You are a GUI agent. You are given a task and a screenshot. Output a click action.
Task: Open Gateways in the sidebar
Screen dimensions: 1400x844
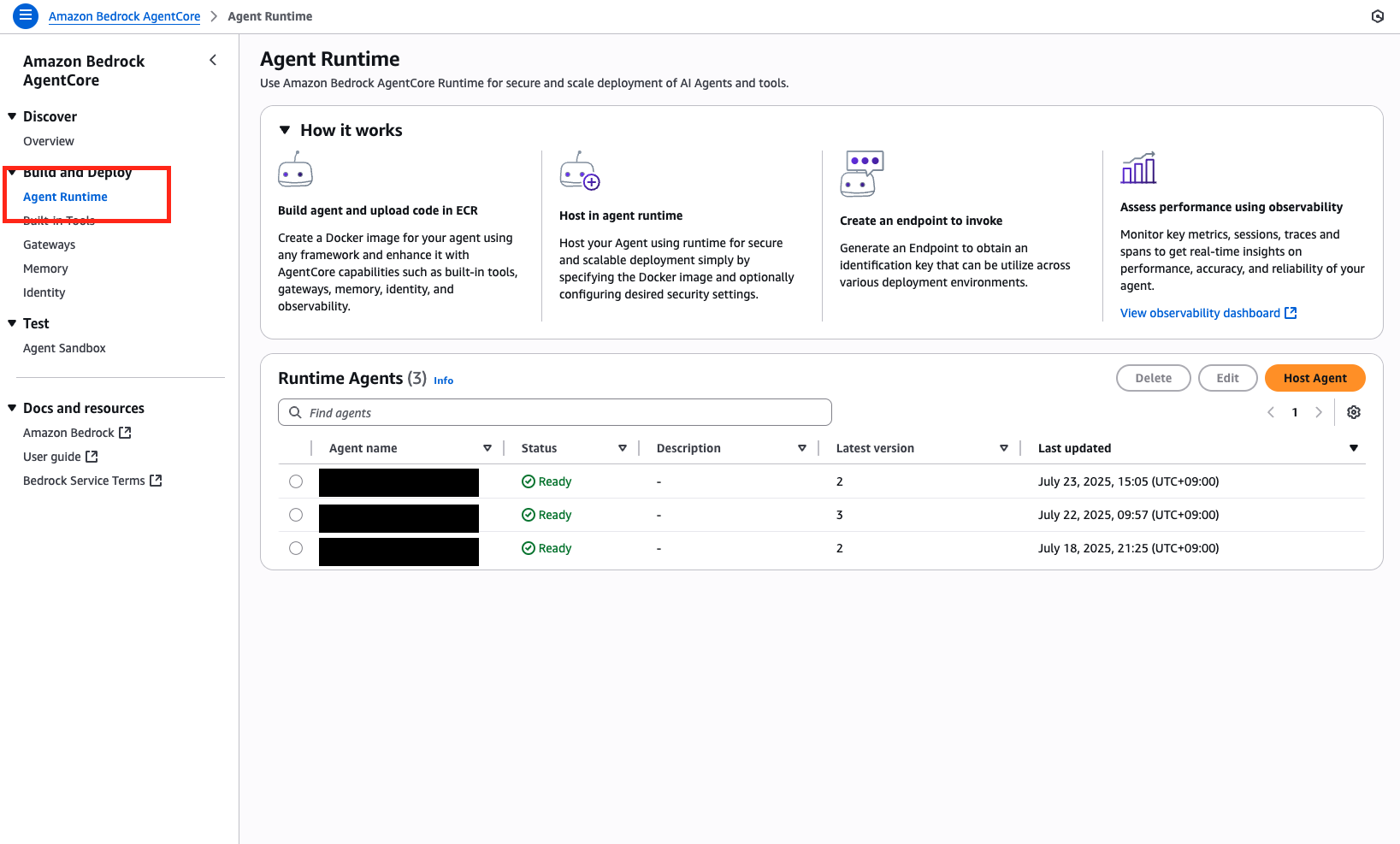(49, 245)
